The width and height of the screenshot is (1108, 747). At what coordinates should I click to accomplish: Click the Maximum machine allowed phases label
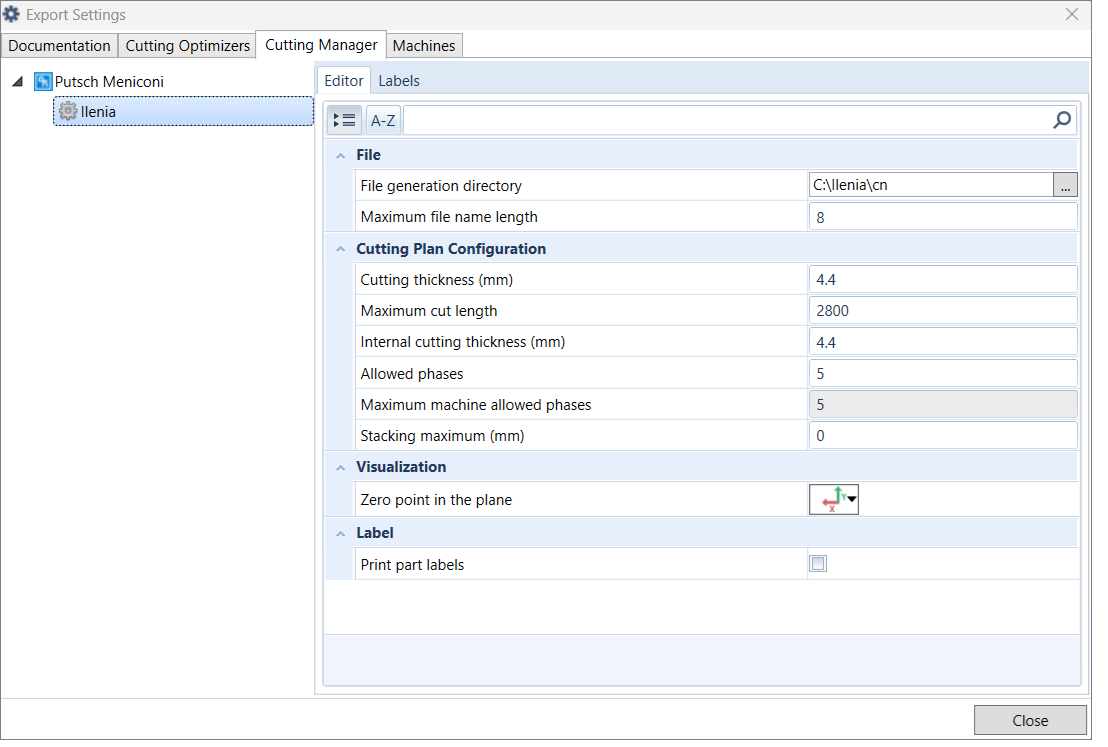coord(476,405)
